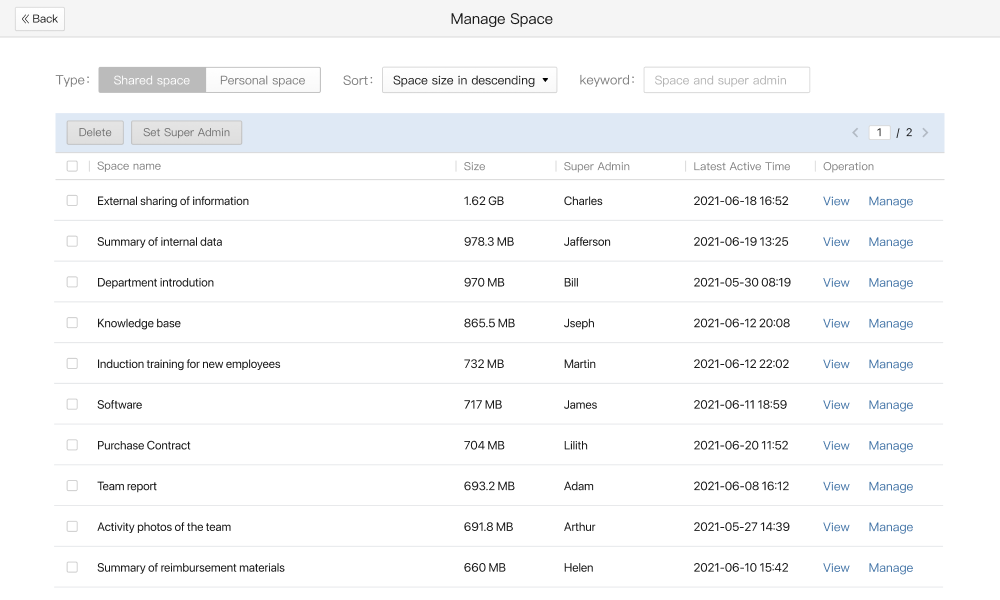The width and height of the screenshot is (1000, 600).
Task: Click Set Super Admin button
Action: 186,133
